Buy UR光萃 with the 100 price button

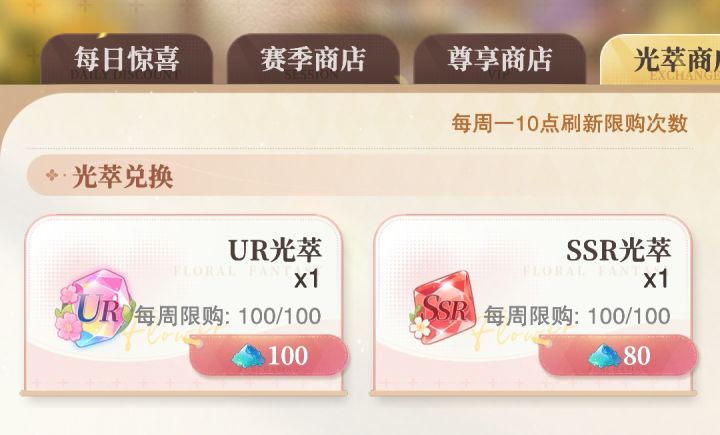[268, 356]
